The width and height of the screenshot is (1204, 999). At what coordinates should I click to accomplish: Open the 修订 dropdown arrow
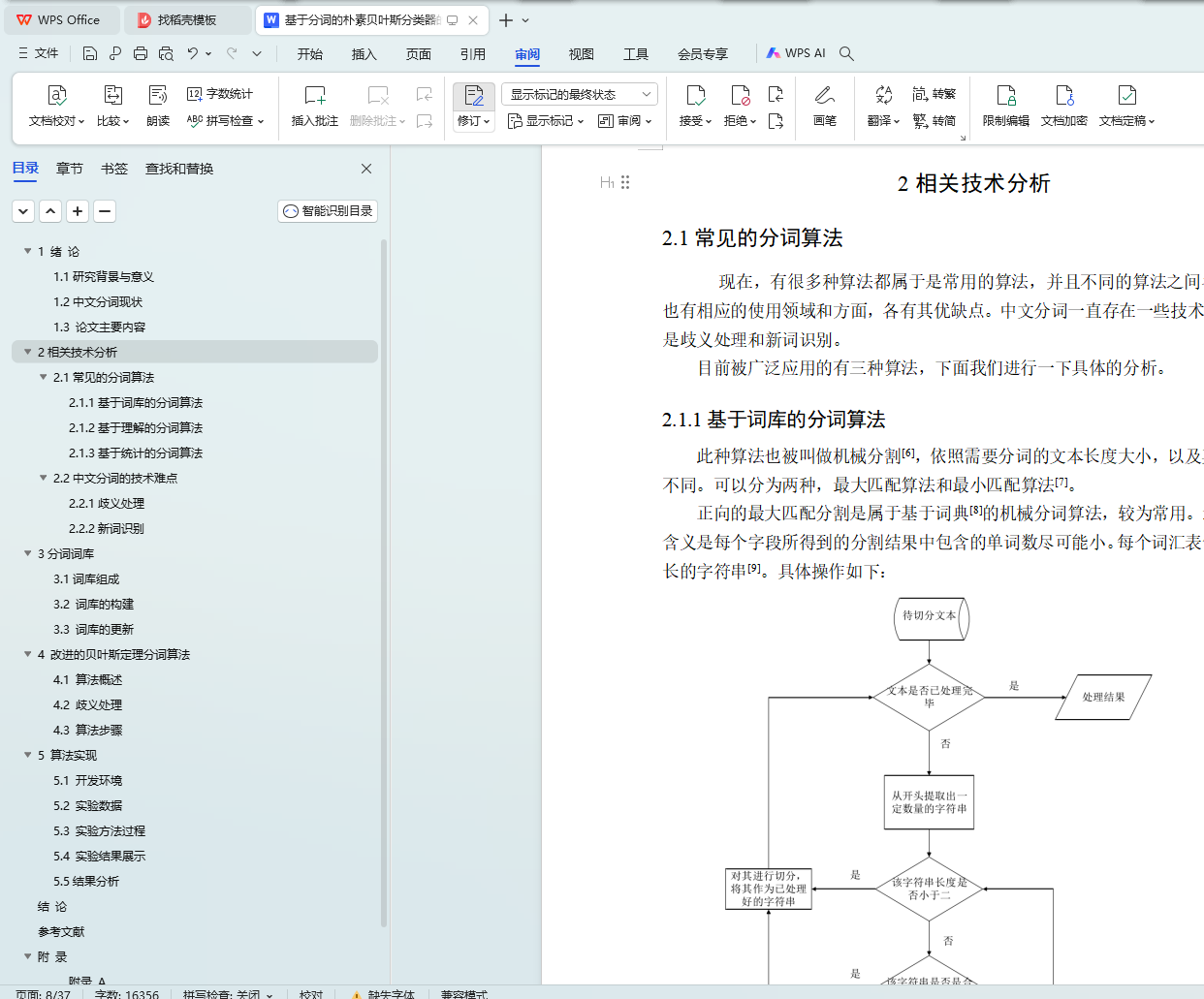(x=486, y=121)
